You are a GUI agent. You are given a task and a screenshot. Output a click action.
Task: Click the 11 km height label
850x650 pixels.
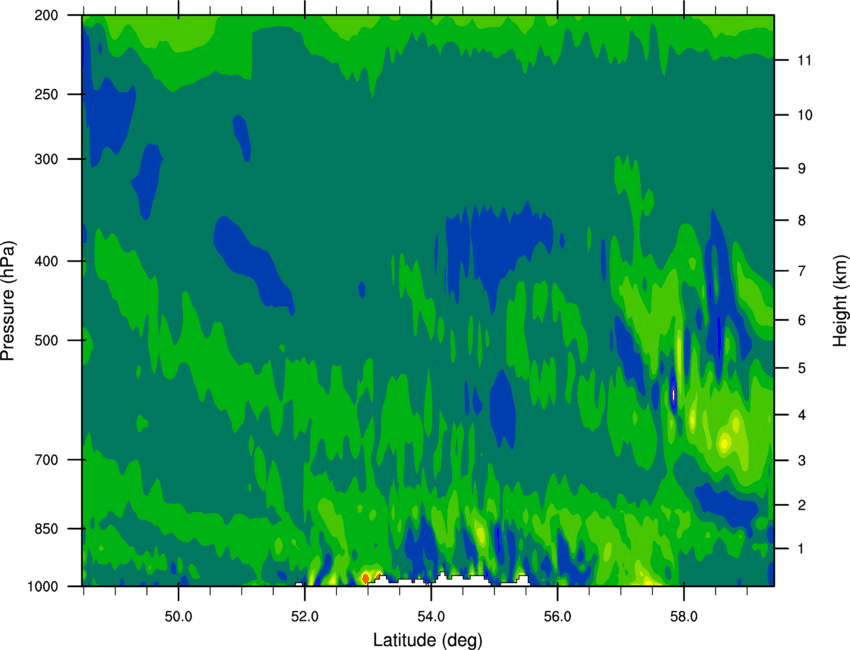[804, 60]
